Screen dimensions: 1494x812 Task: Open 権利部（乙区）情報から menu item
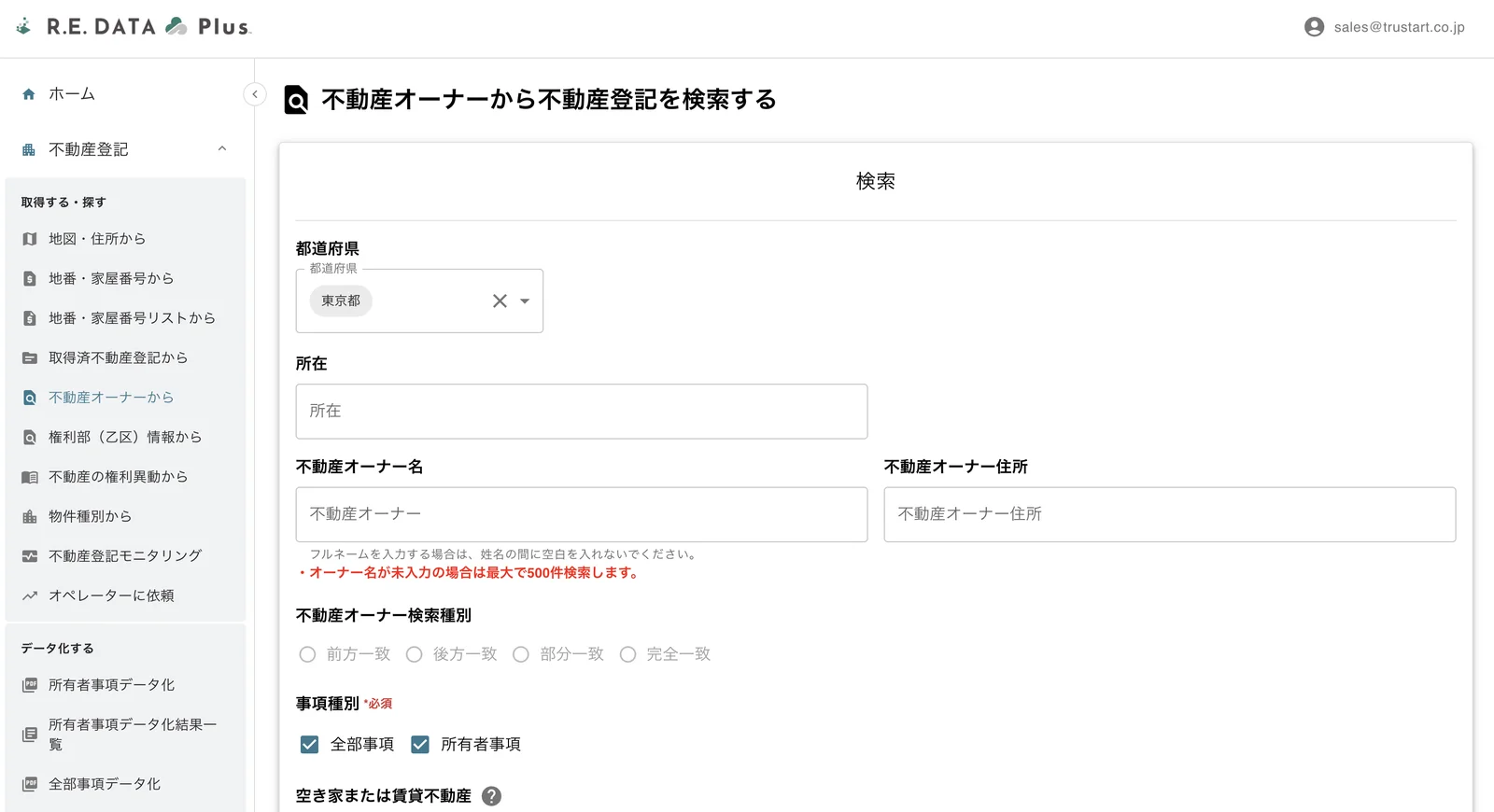[x=125, y=438]
